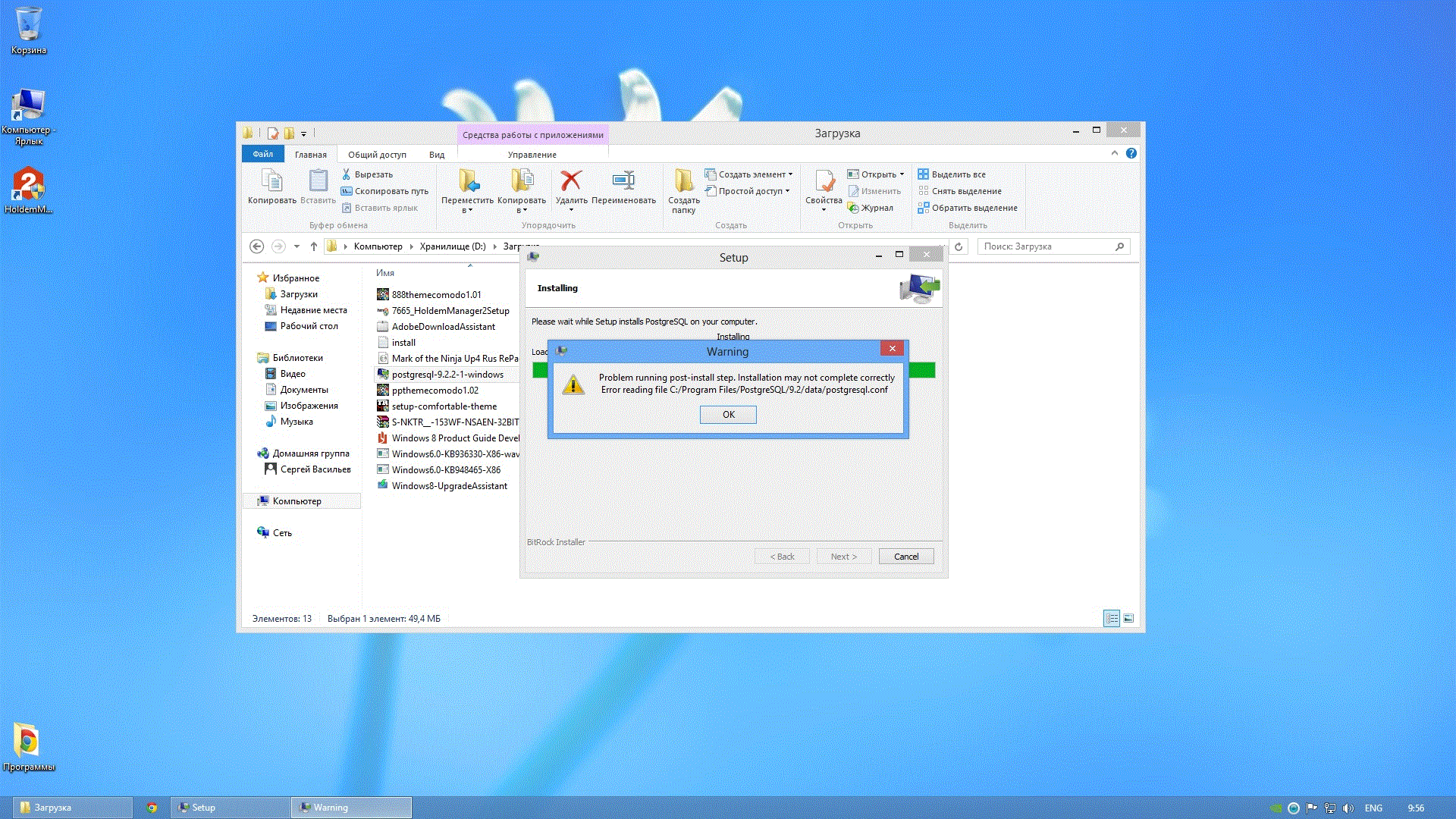Switch to the Общий доступ tab

click(x=377, y=155)
